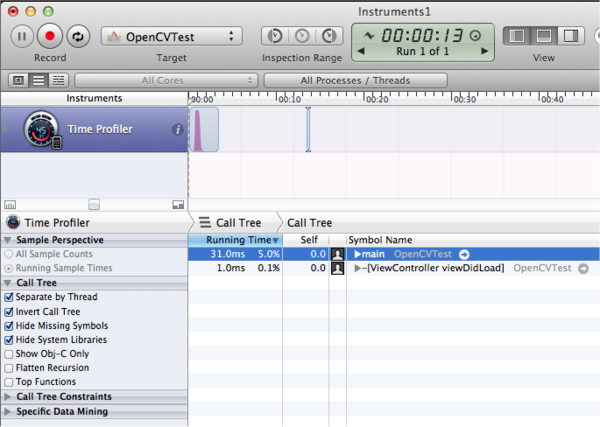Click the library icon below instruments list

point(10,205)
